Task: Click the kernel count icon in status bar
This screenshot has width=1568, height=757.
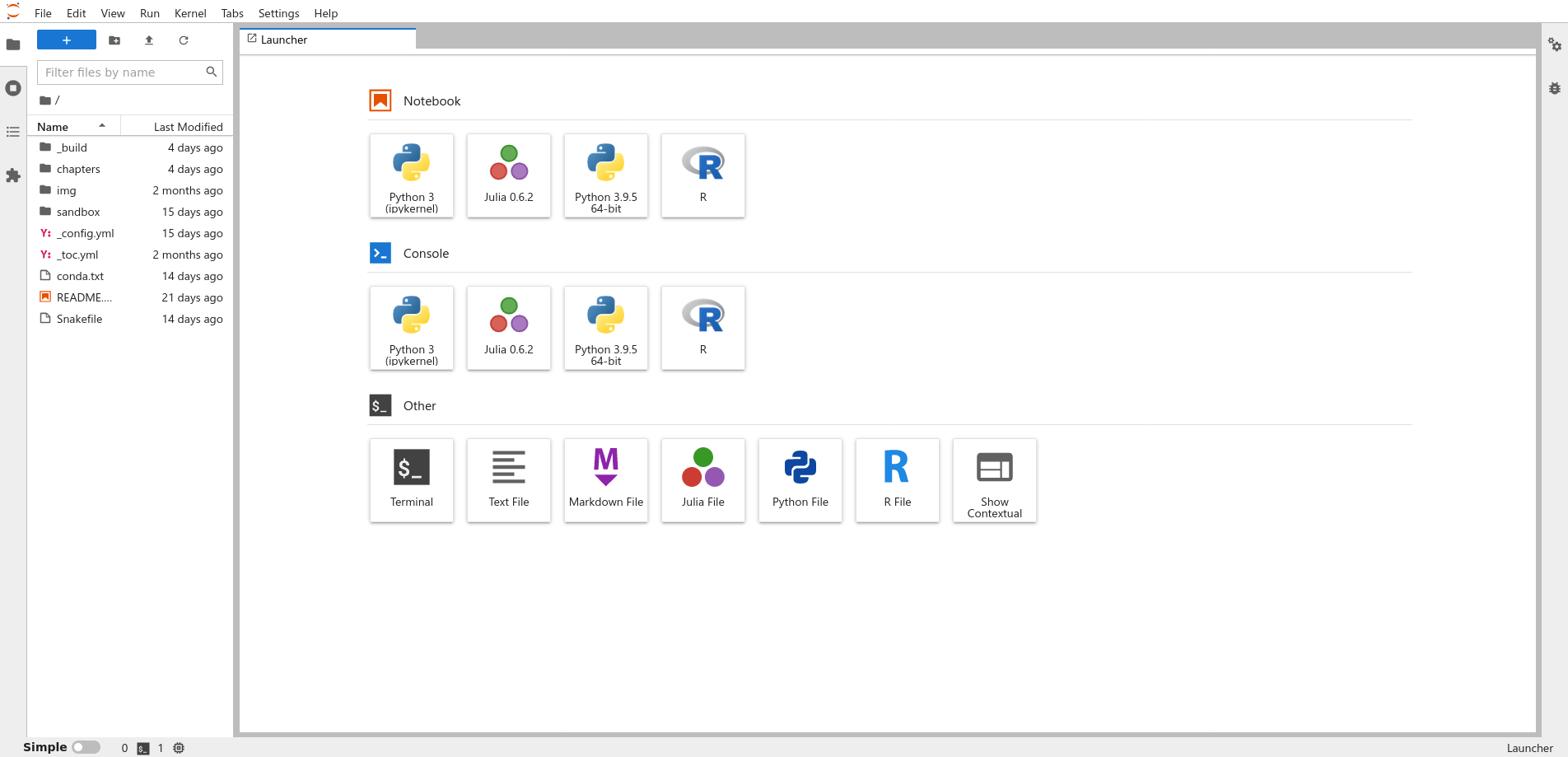Action: click(179, 748)
